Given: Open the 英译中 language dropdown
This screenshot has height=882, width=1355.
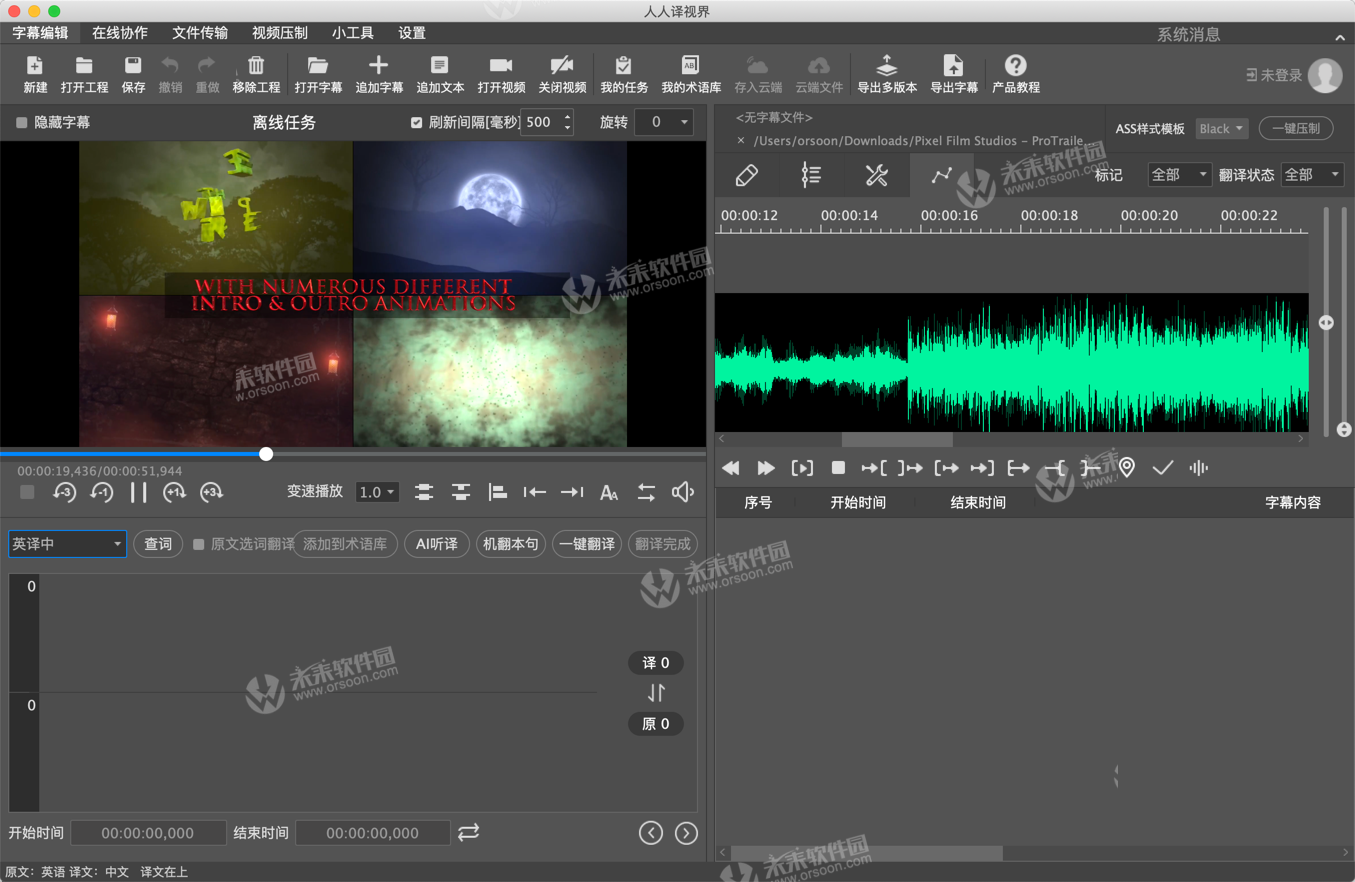Looking at the screenshot, I should click(x=67, y=544).
